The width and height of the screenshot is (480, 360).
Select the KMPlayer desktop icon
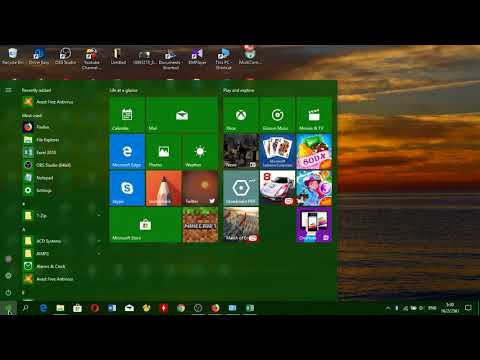197,56
